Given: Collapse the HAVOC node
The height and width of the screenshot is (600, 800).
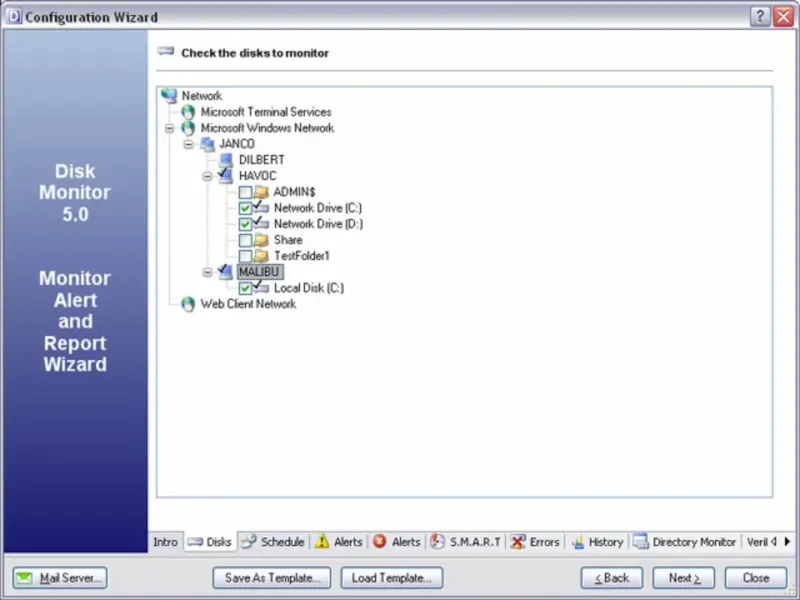Looking at the screenshot, I should pyautogui.click(x=207, y=177).
